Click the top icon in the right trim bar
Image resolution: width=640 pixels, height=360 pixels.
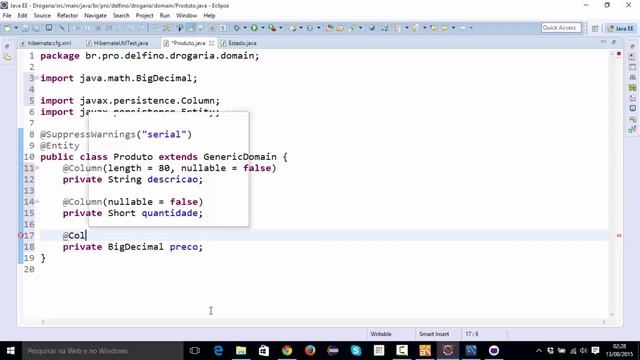click(632, 46)
